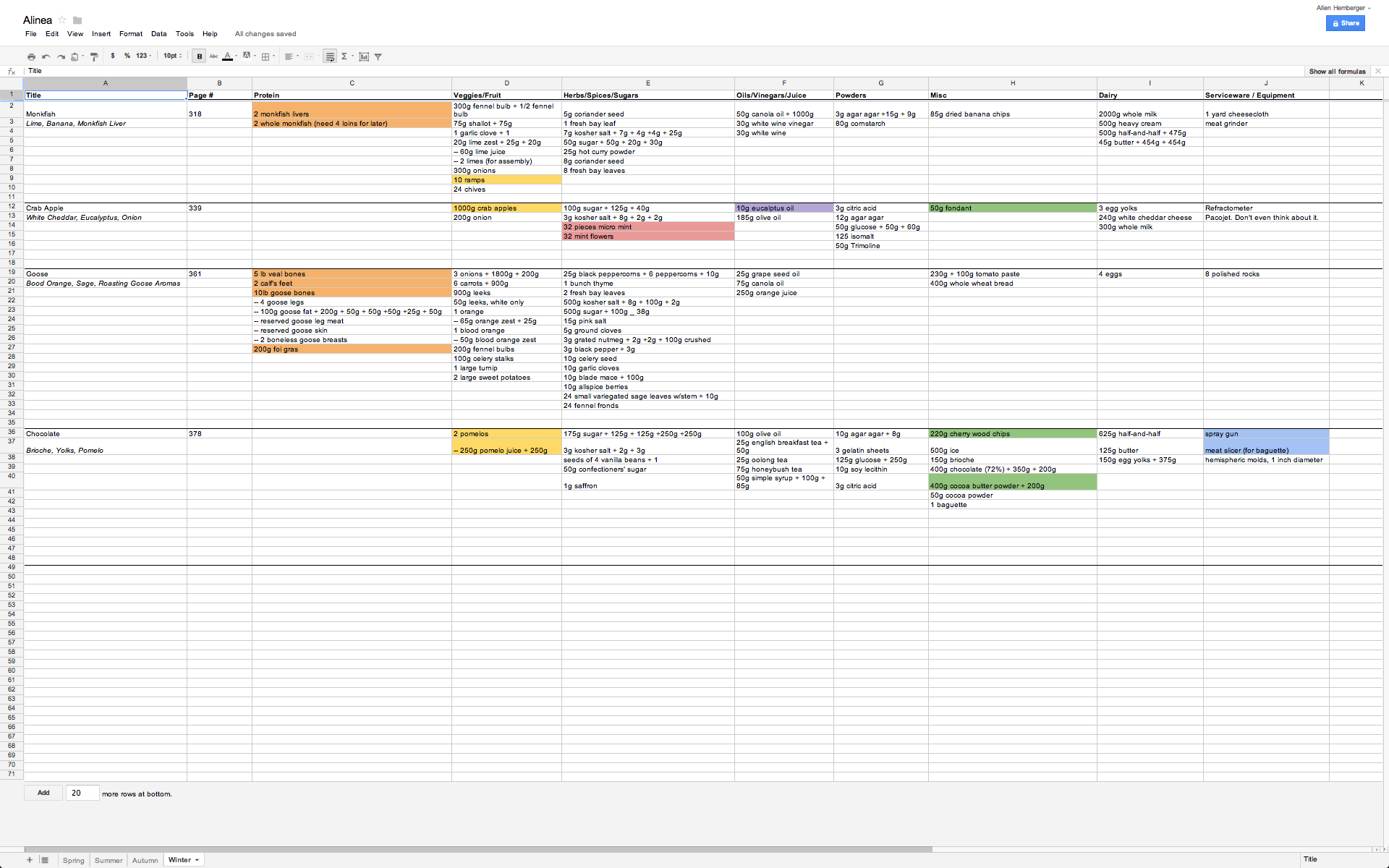Screen dimensions: 1389x868
Task: Open Allen Hemberger account dropdown
Action: point(1343,8)
